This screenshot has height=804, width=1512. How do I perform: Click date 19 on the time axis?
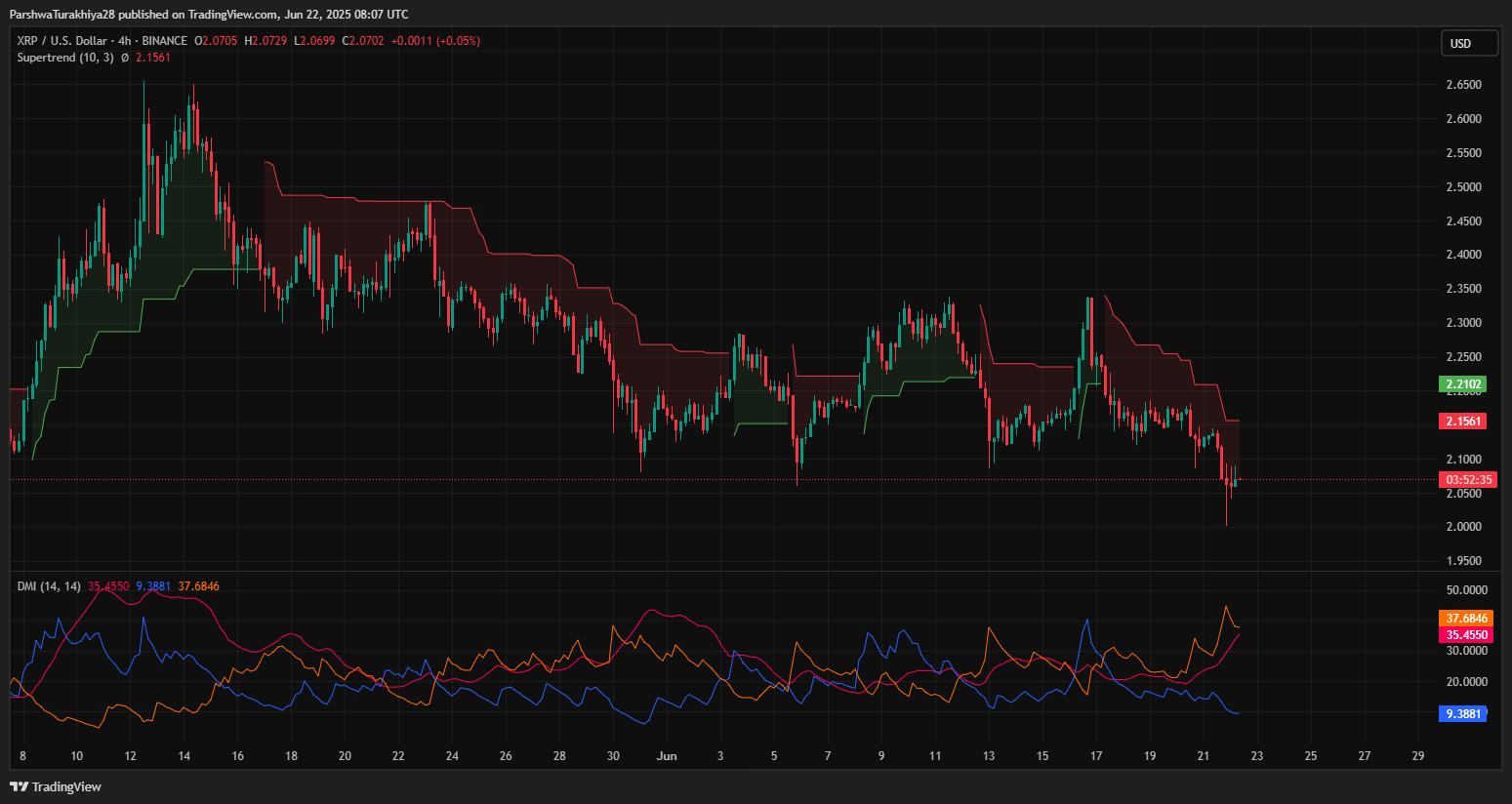(x=1150, y=756)
